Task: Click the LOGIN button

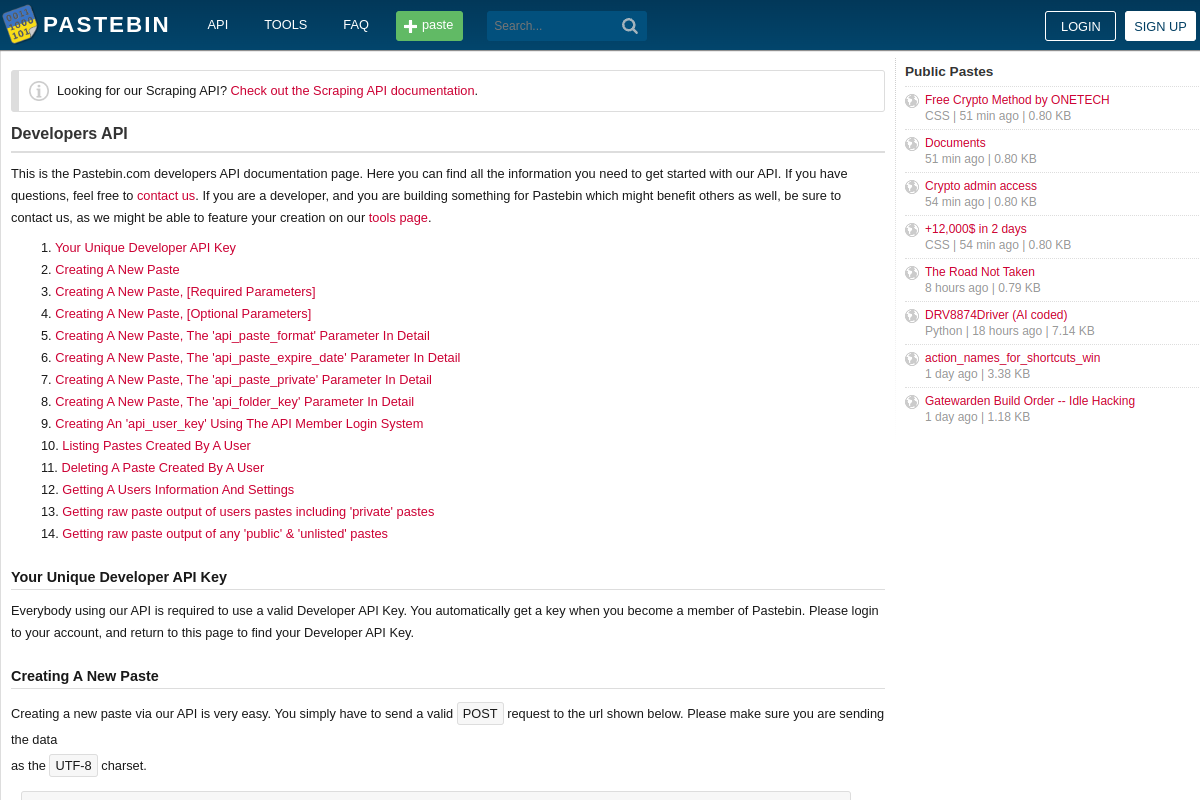Action: [1080, 26]
